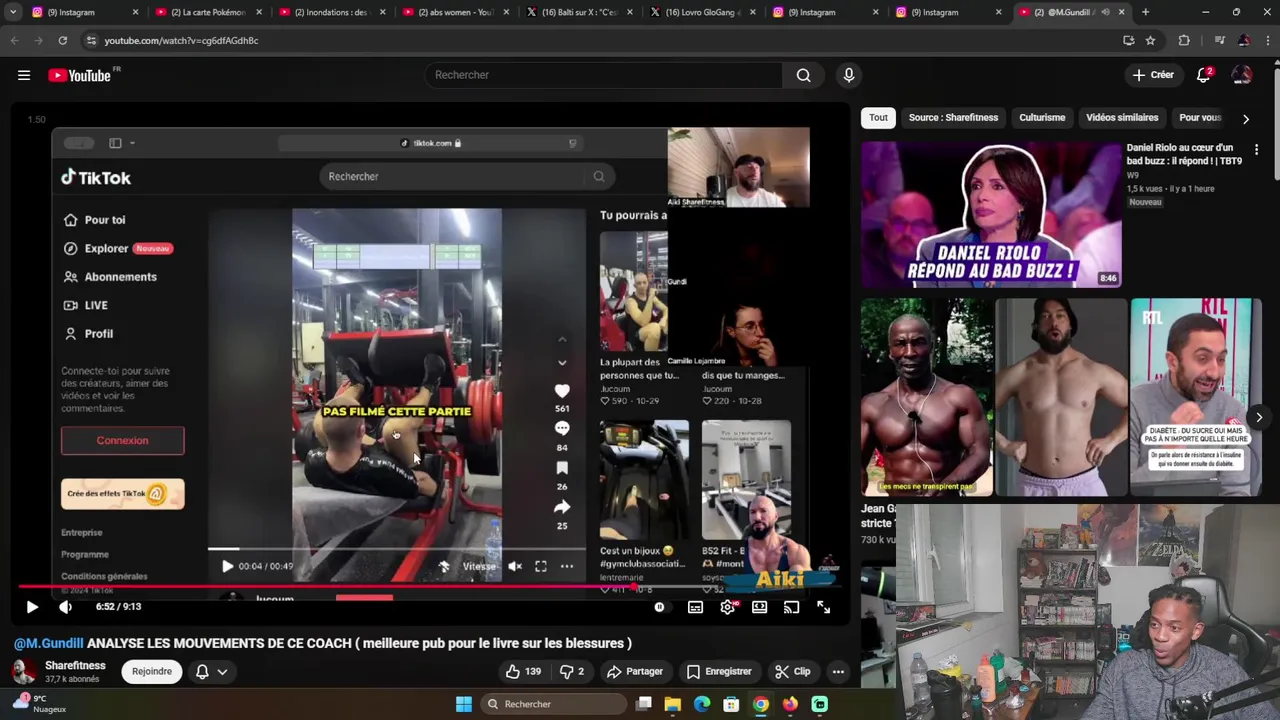Click the YouTube search input field
Viewport: 1280px width, 720px height.
point(605,75)
